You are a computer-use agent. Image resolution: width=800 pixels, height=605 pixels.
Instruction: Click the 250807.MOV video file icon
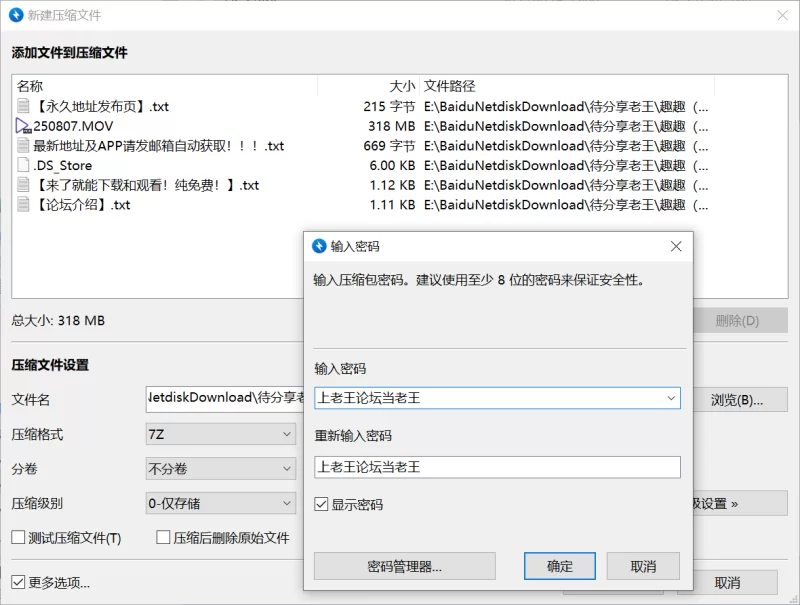click(24, 126)
